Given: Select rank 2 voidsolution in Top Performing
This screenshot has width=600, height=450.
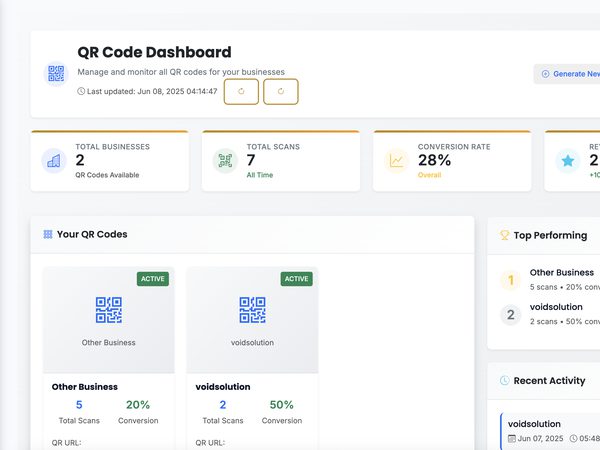Looking at the screenshot, I should click(550, 314).
